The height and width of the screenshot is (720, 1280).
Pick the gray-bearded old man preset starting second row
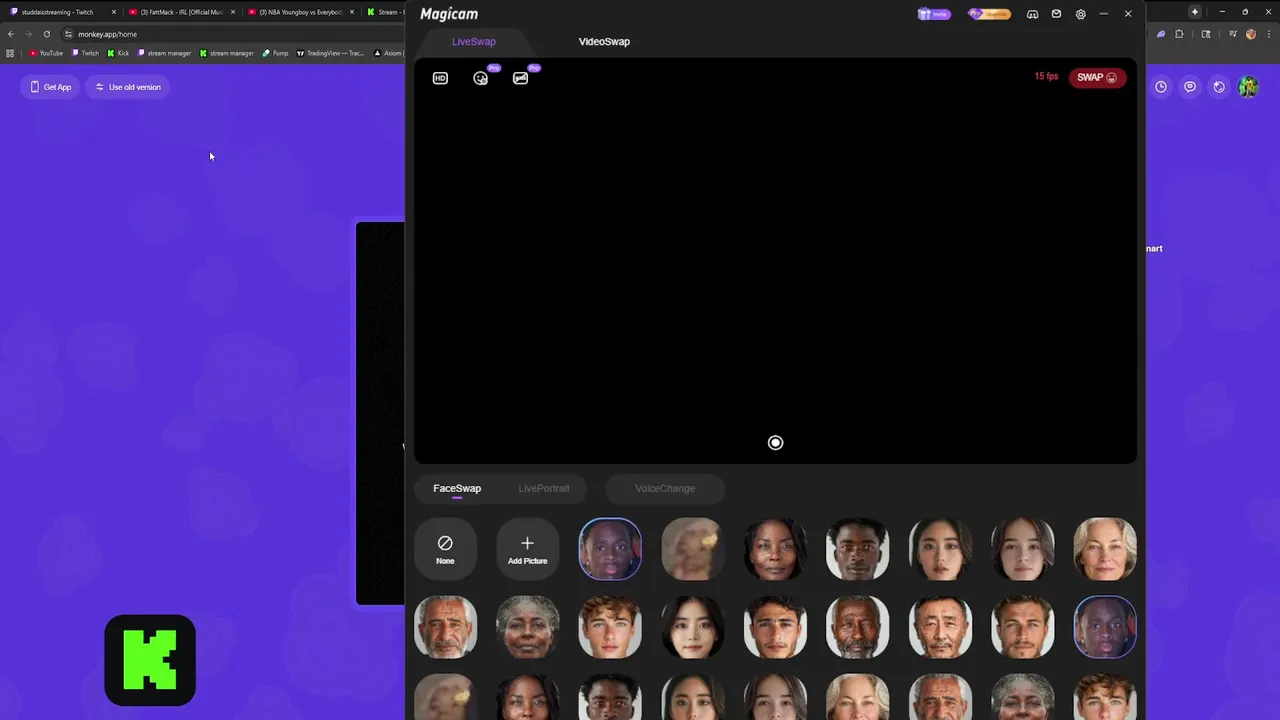click(445, 627)
